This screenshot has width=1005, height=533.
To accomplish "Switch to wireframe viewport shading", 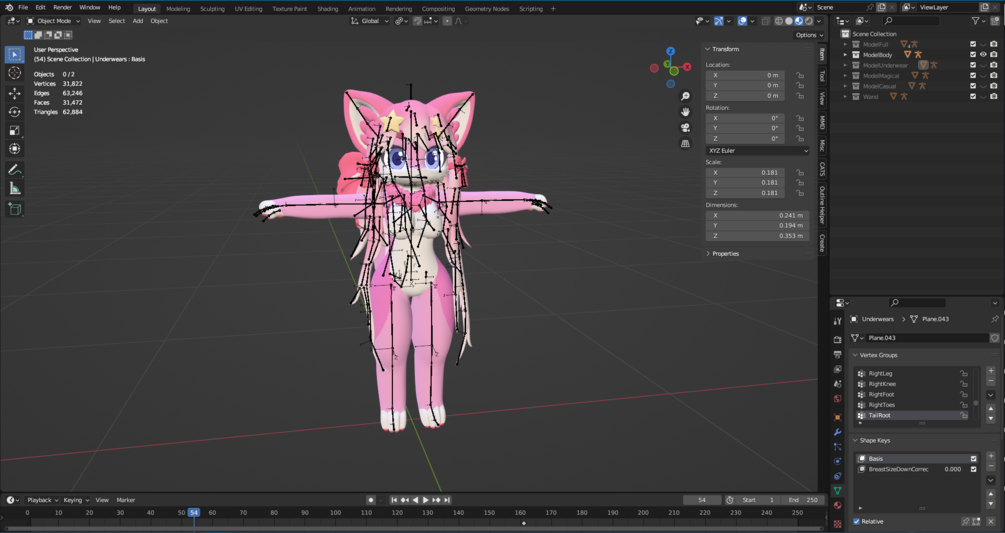I will 779,21.
